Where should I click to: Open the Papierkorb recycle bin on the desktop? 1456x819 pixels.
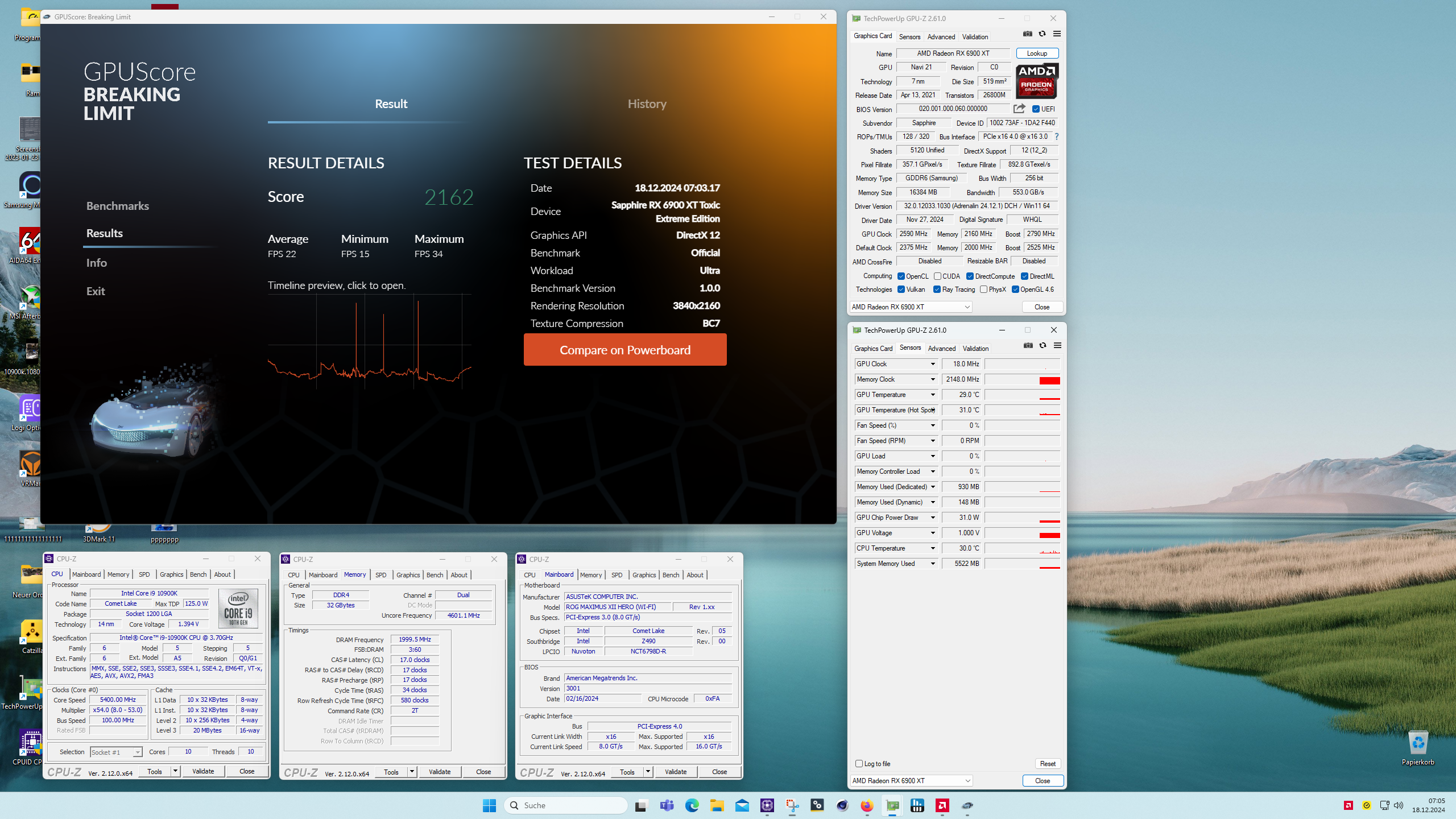(1418, 748)
